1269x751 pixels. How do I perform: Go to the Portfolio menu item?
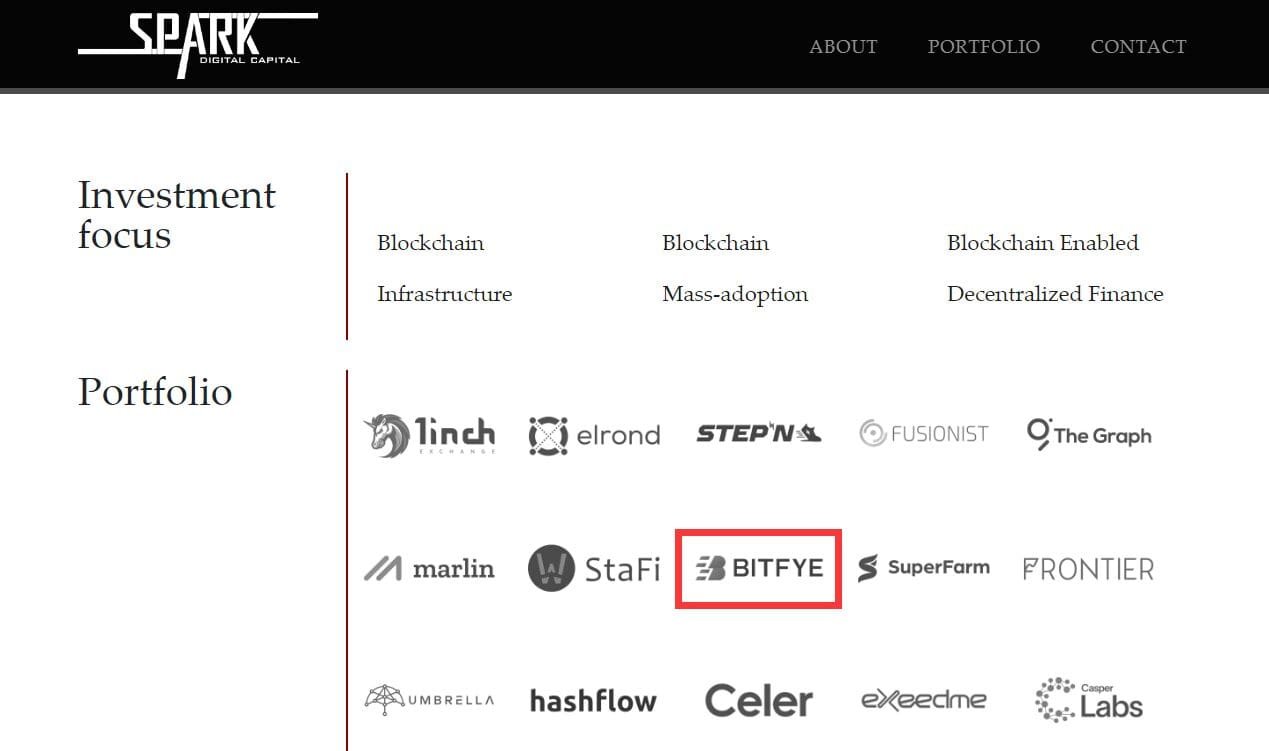983,47
